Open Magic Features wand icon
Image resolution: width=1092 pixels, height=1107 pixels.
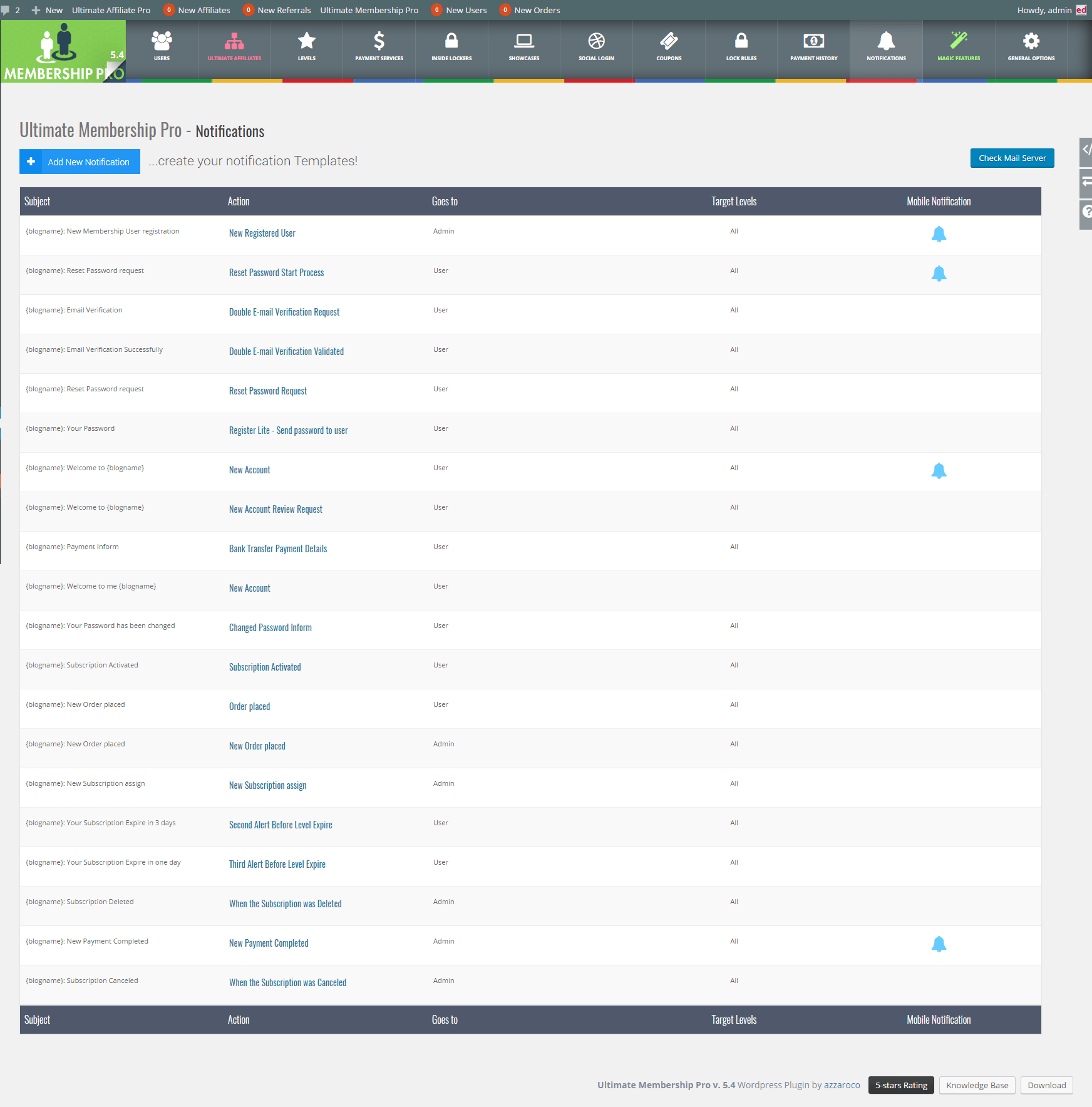959,41
